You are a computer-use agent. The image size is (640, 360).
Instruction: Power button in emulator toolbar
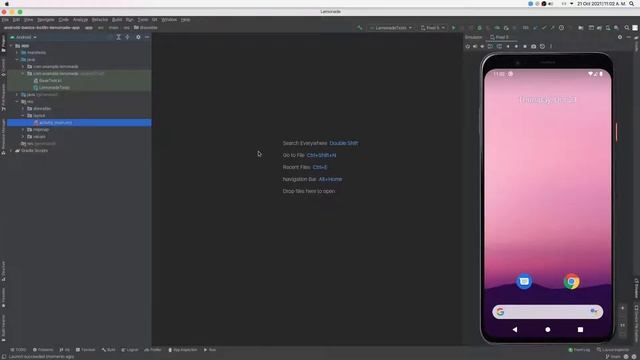tap(468, 47)
